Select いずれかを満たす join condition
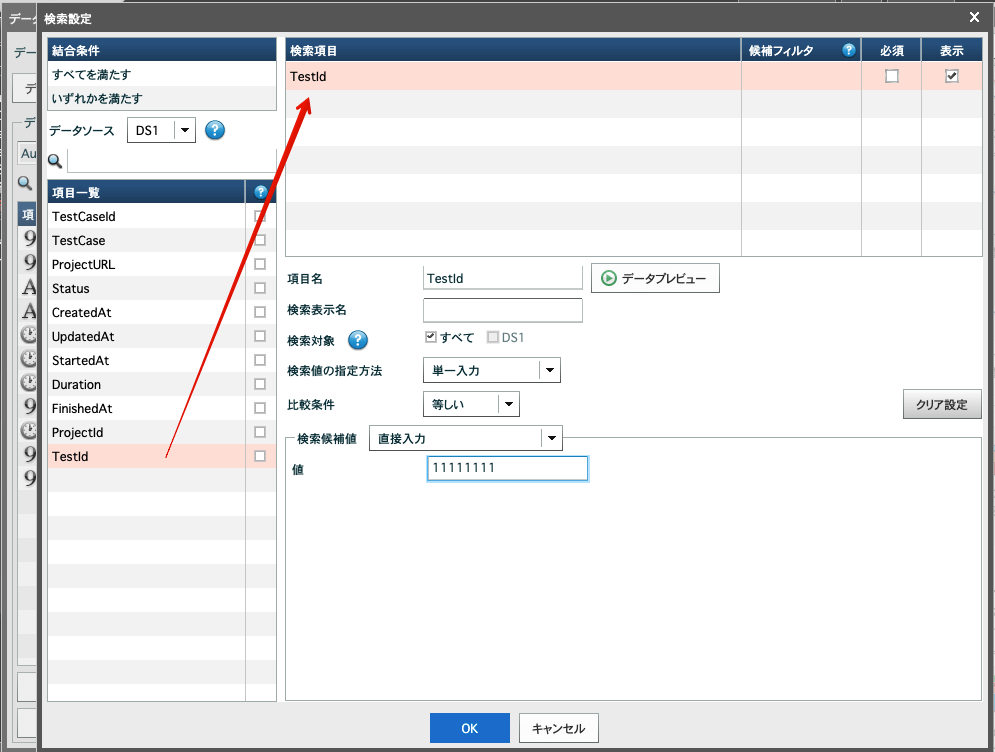Viewport: 995px width, 752px height. [x=162, y=98]
